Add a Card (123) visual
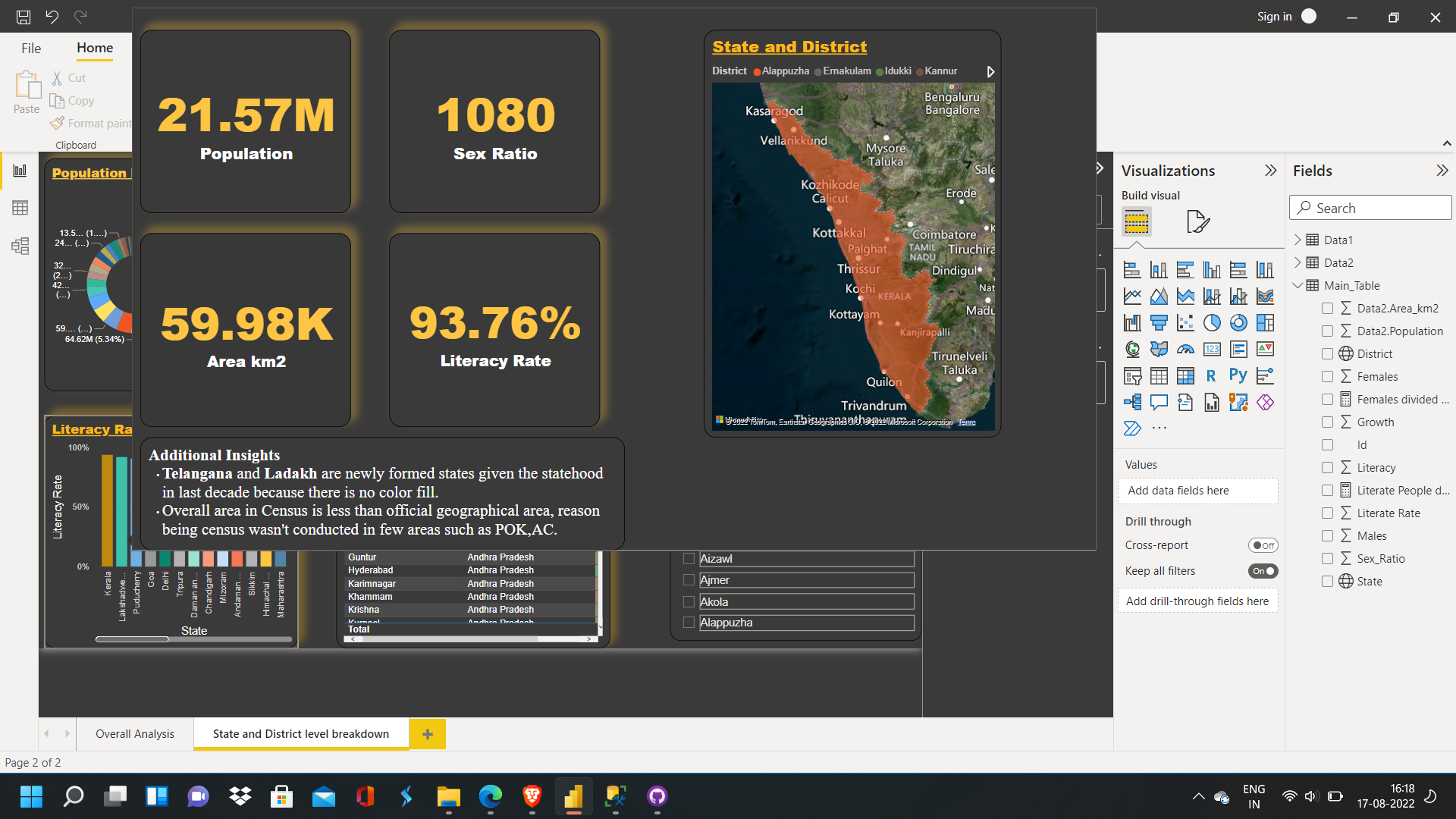 click(1212, 350)
